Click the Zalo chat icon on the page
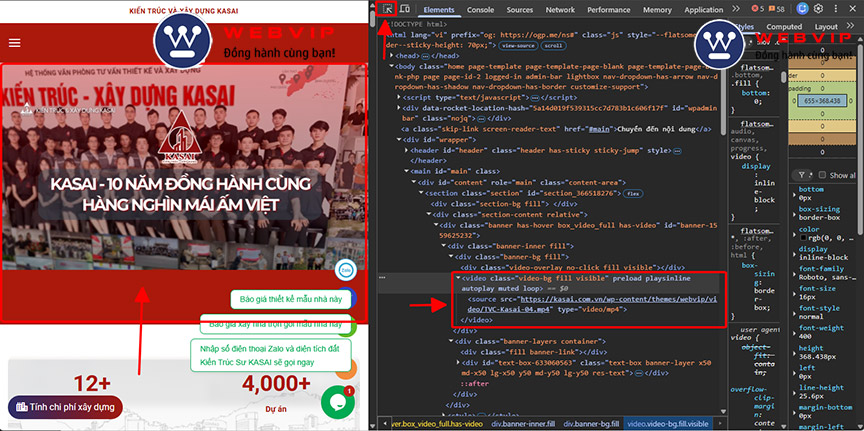This screenshot has width=864, height=431. click(x=346, y=271)
